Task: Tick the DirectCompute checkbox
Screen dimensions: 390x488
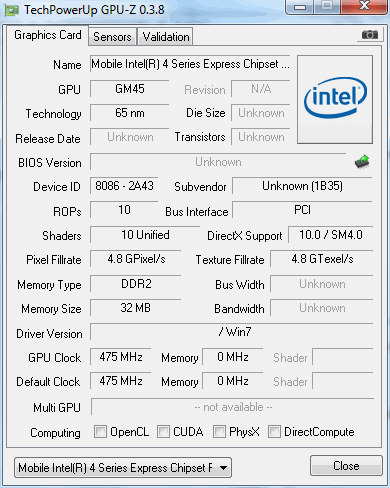Action: pyautogui.click(x=274, y=431)
